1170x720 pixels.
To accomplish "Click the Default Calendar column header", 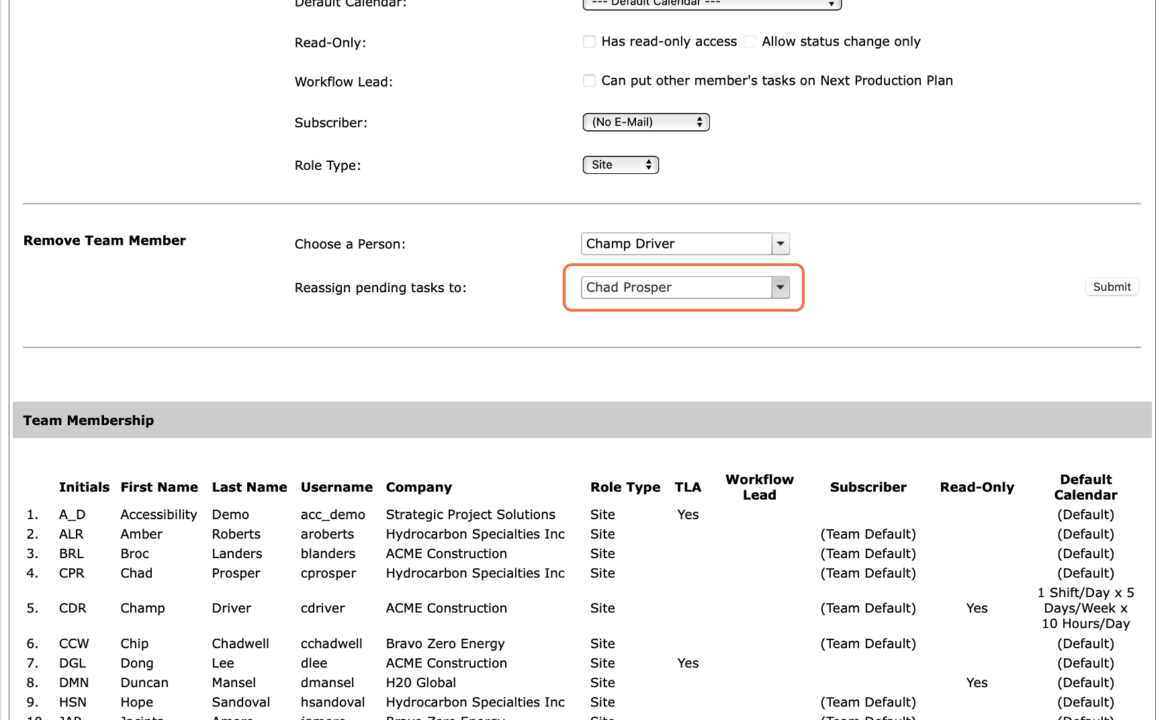I will pyautogui.click(x=1086, y=487).
